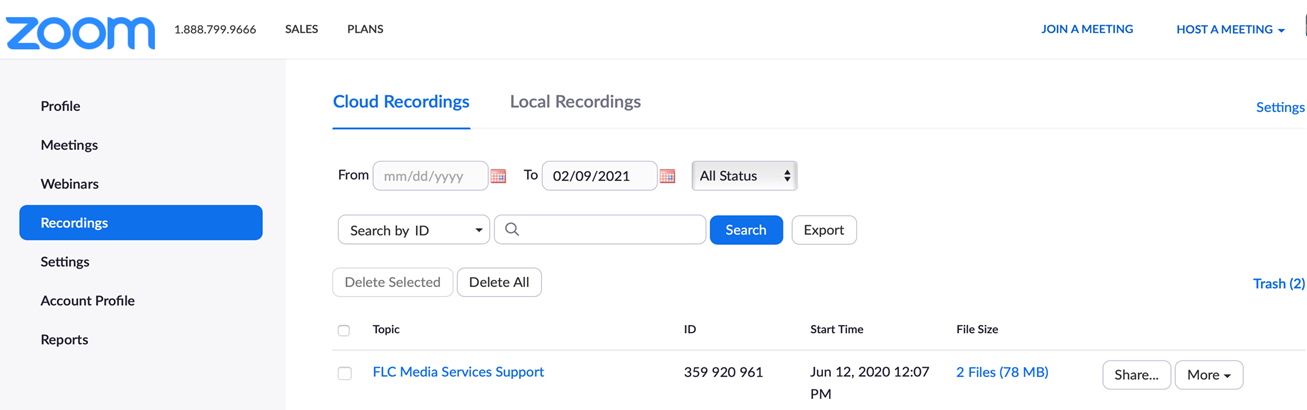Open the From date calendar picker
Image resolution: width=1307 pixels, height=410 pixels.
coord(498,176)
